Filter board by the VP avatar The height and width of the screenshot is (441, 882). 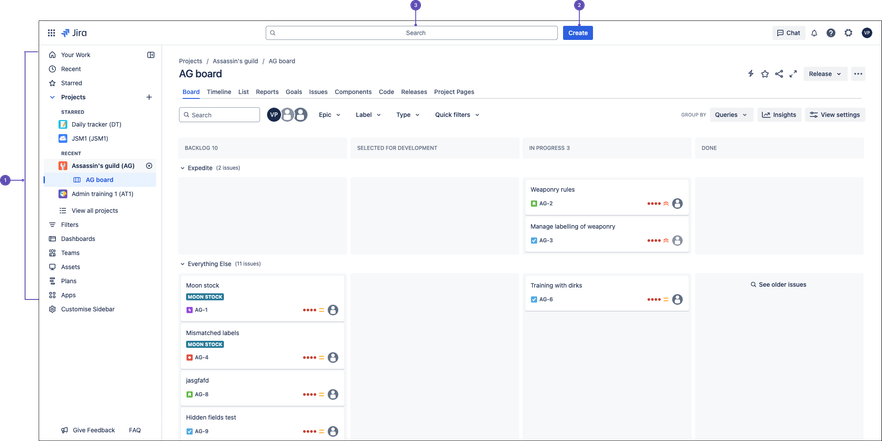(x=274, y=115)
